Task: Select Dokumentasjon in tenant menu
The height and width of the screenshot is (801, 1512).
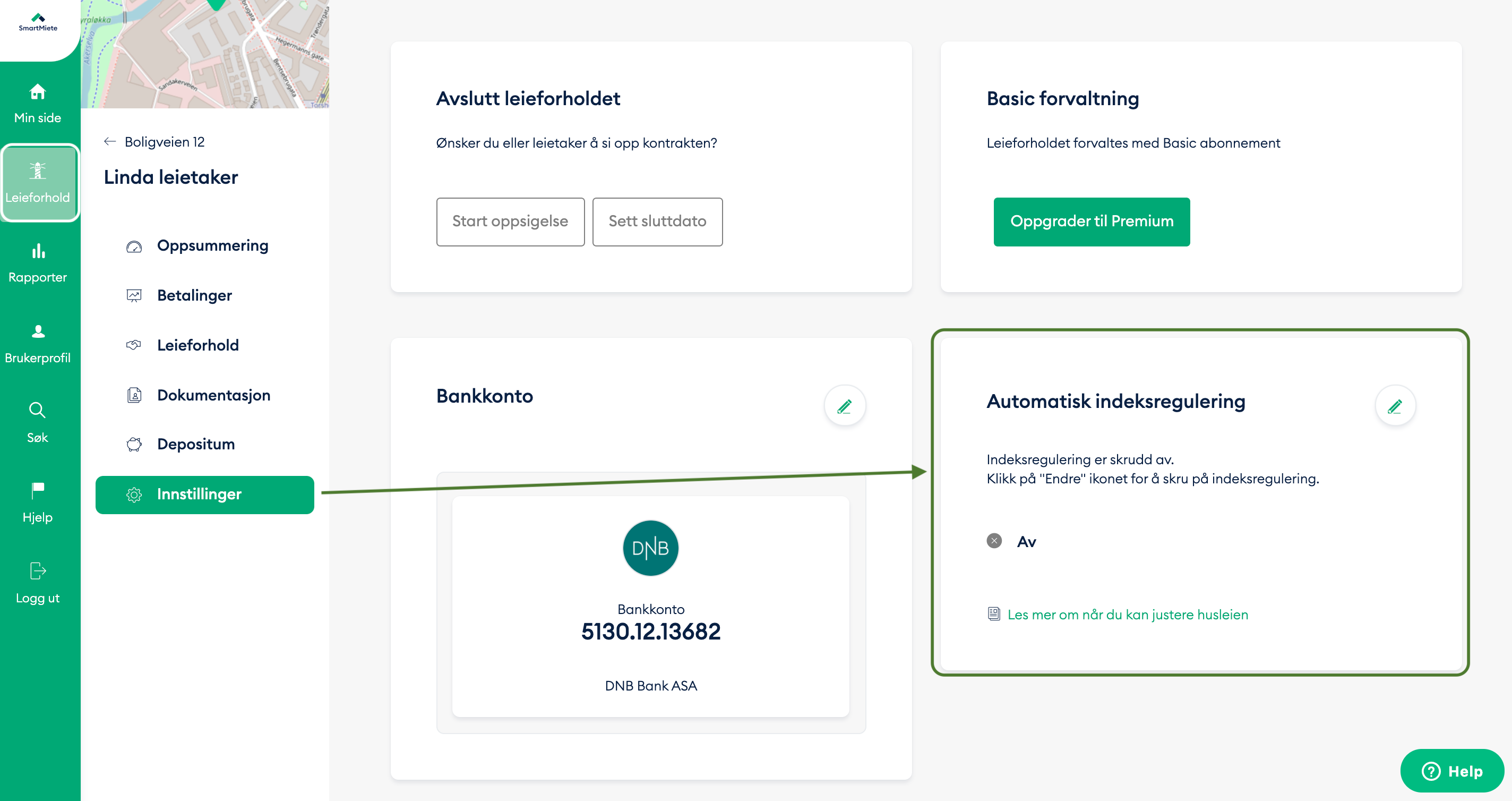Action: click(x=213, y=395)
